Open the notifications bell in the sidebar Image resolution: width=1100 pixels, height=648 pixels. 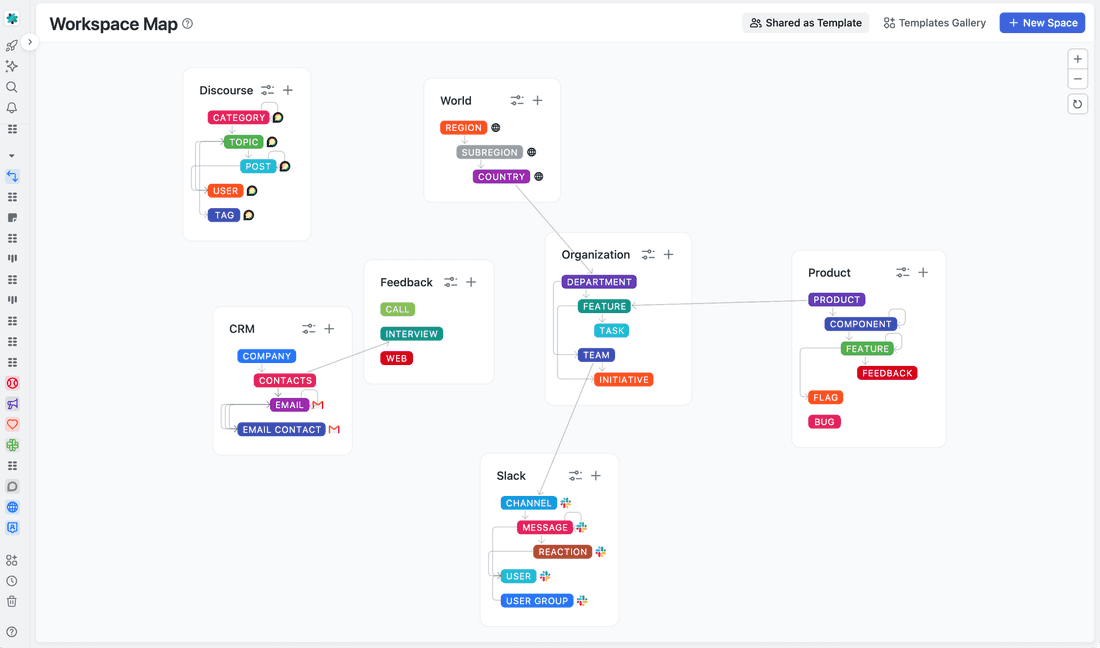pos(13,108)
